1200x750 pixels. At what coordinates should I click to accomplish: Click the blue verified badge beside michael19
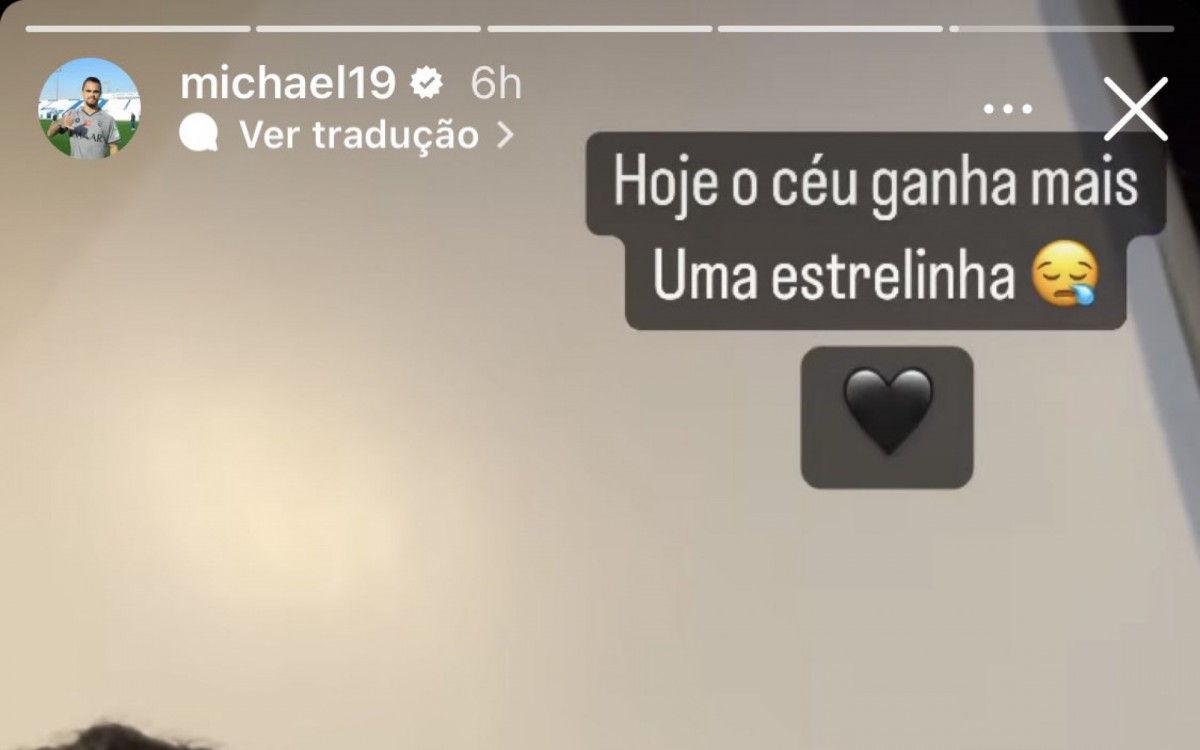point(428,84)
